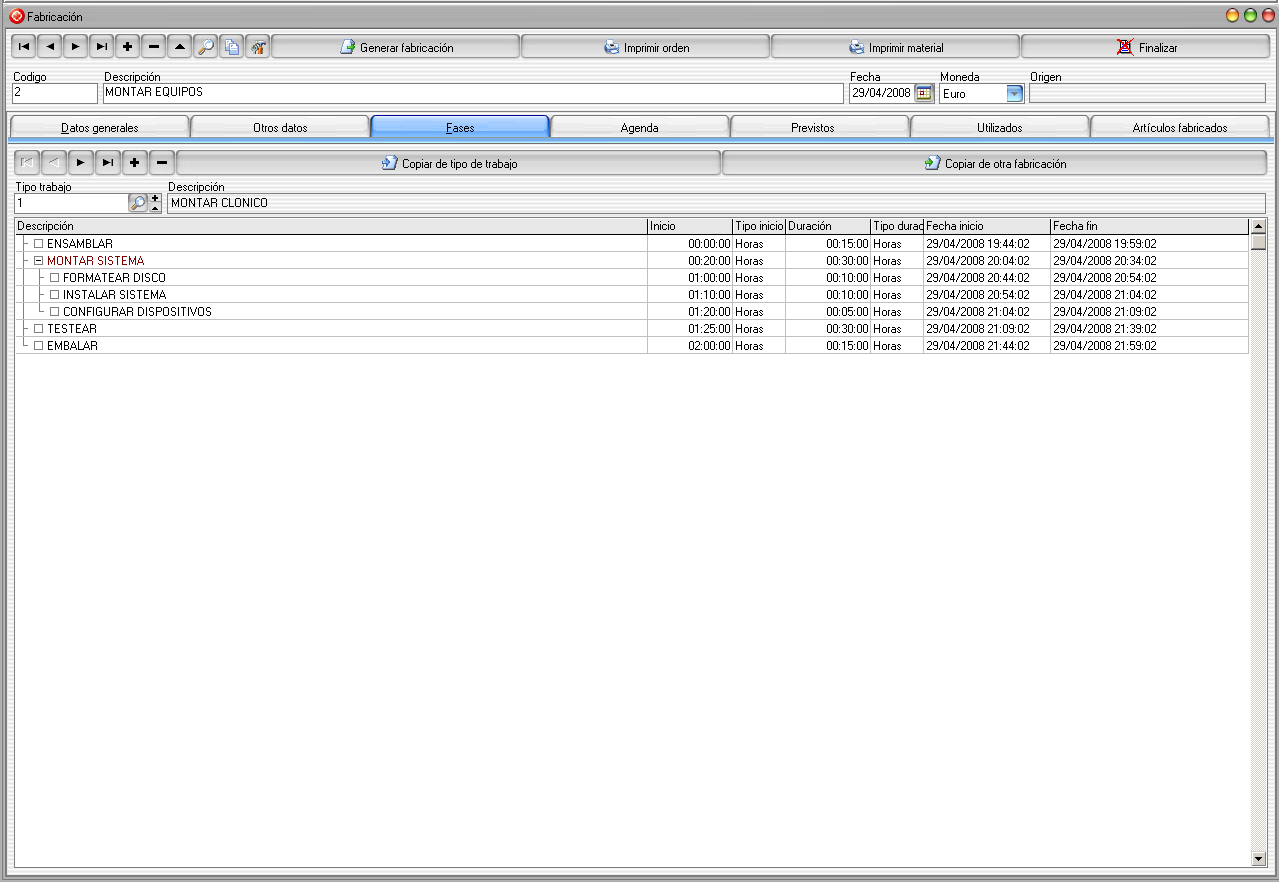1279x882 pixels.
Task: Click the Tipo trabajo lookup magnifier icon
Action: [138, 203]
